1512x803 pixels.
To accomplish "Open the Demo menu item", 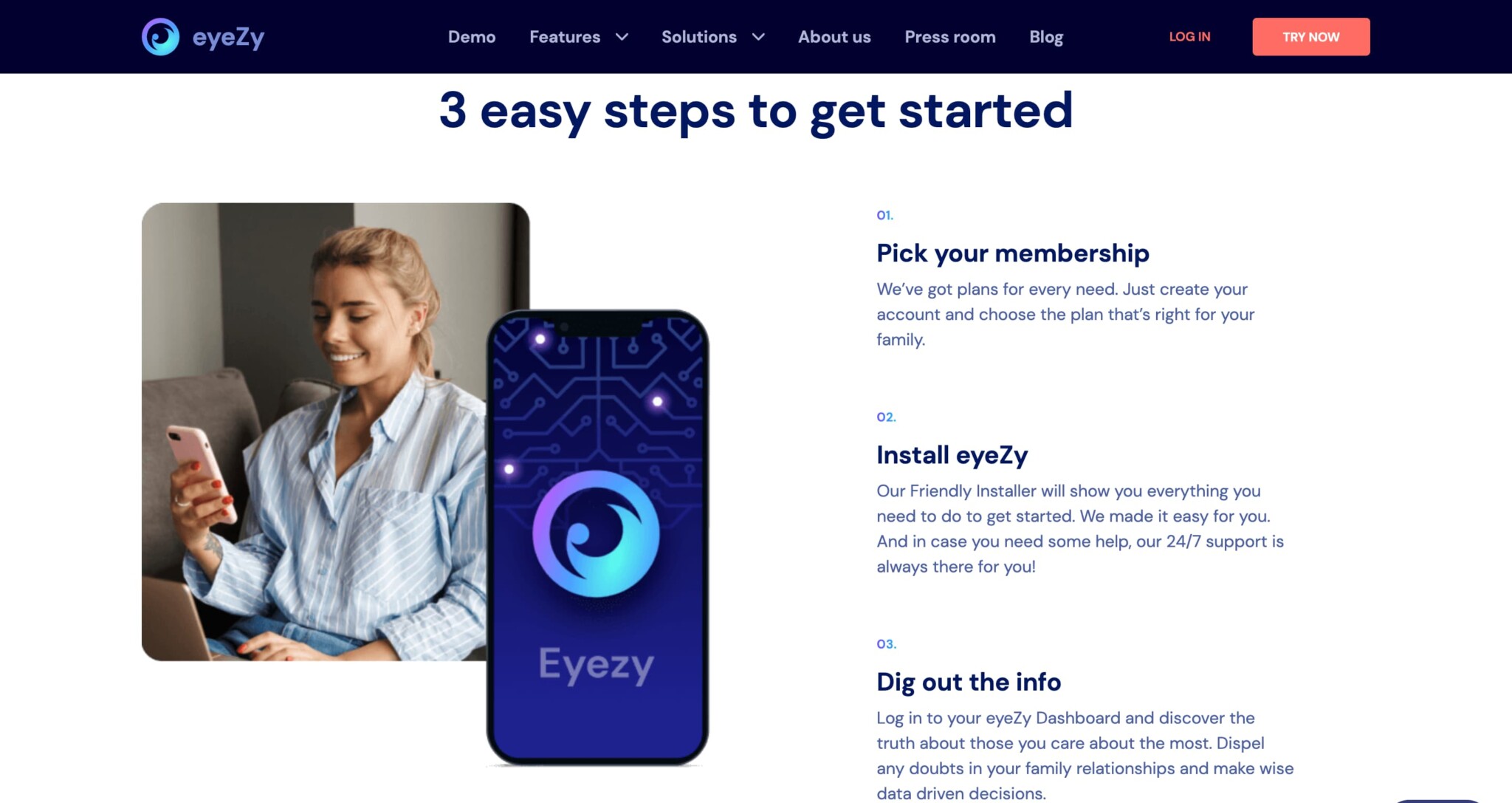I will point(472,37).
